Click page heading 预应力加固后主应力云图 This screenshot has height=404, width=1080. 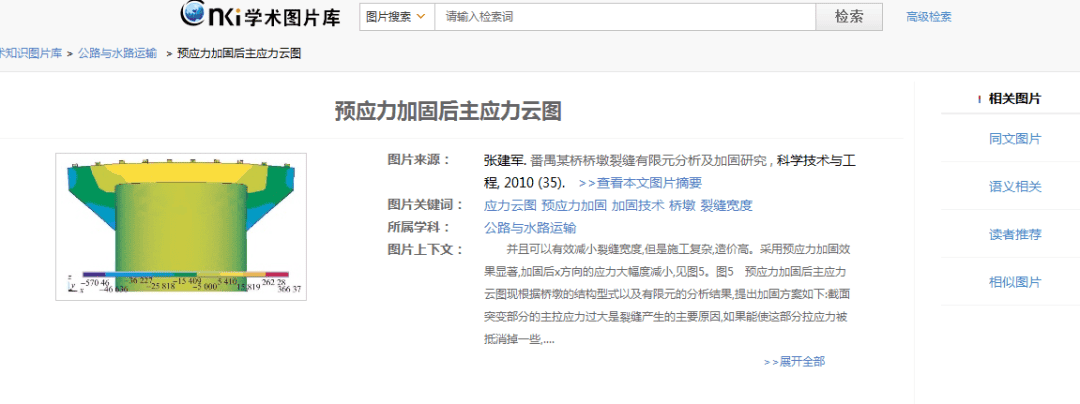[448, 111]
